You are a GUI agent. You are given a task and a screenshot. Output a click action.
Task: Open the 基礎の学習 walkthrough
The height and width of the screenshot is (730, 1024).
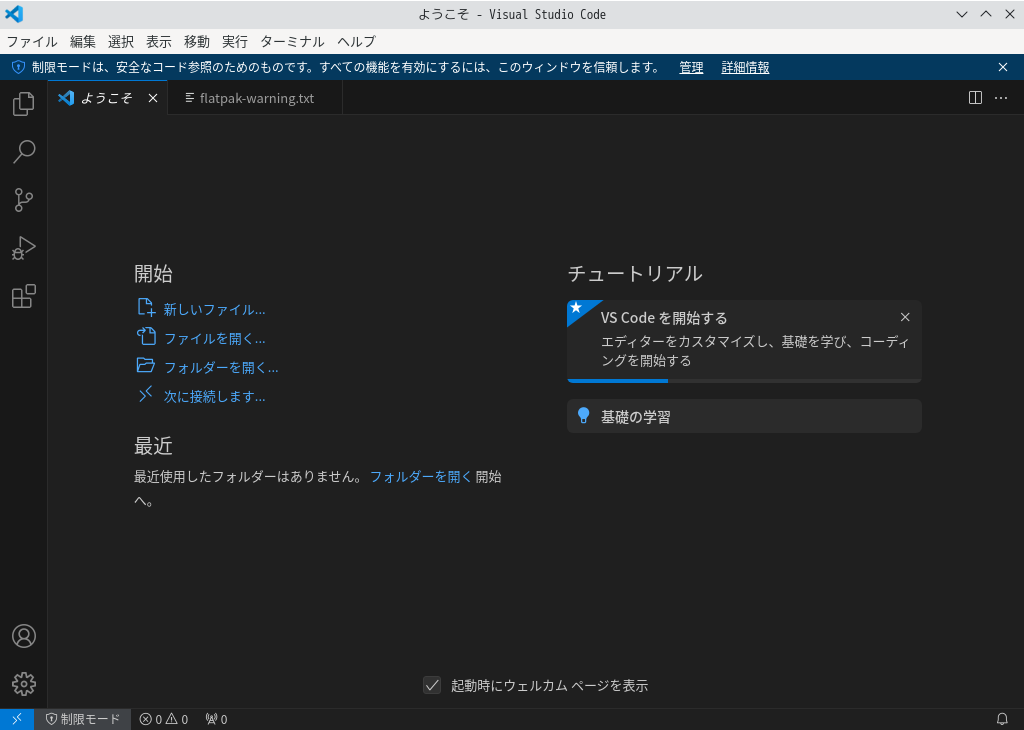click(x=744, y=416)
